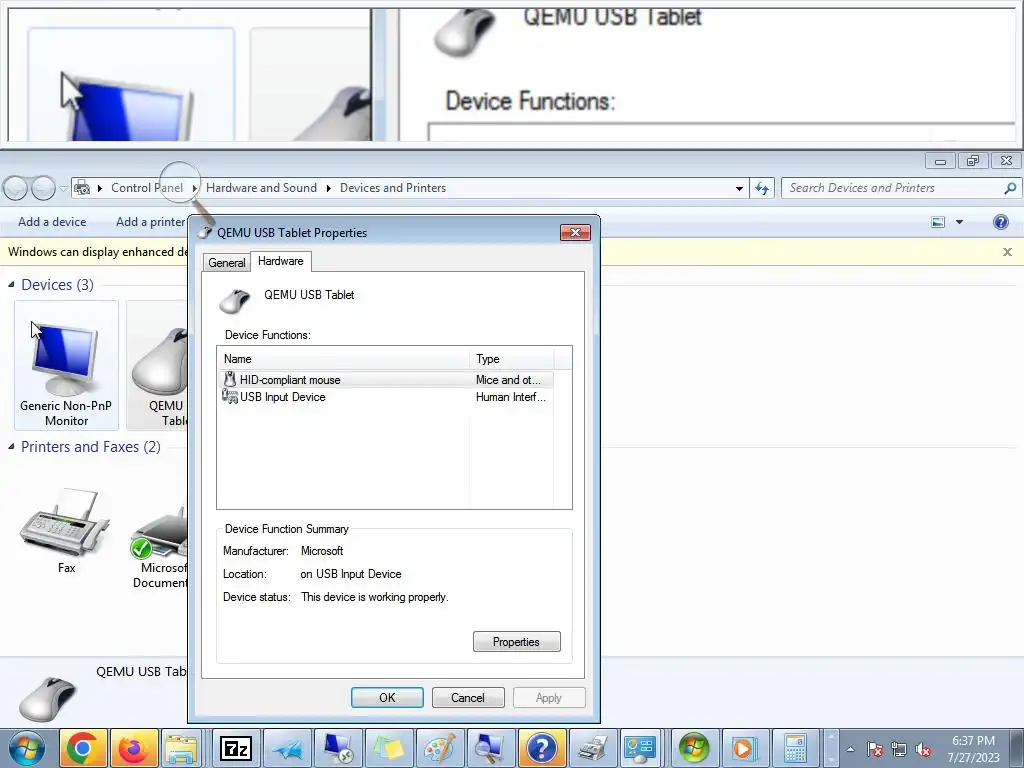1024x768 pixels.
Task: Open the address bar history dropdown
Action: [739, 188]
